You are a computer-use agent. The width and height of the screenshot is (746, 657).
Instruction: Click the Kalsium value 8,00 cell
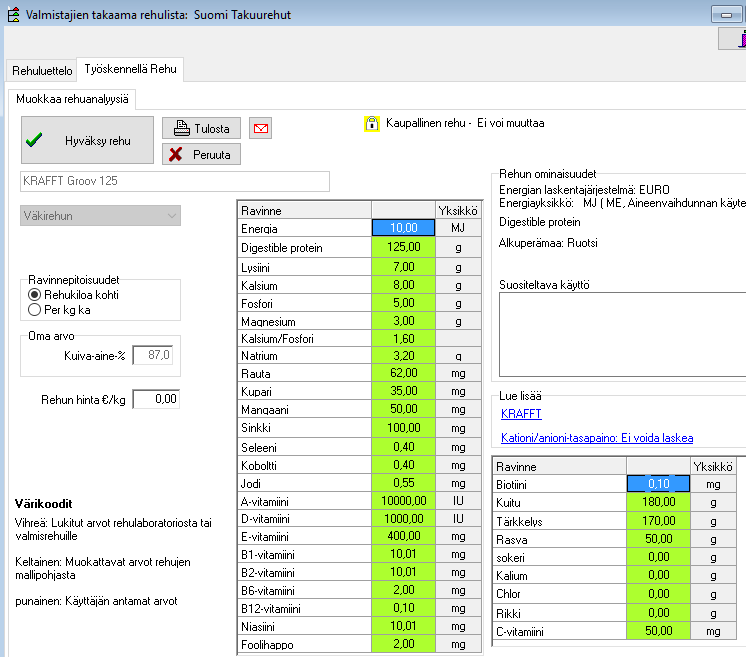(403, 285)
